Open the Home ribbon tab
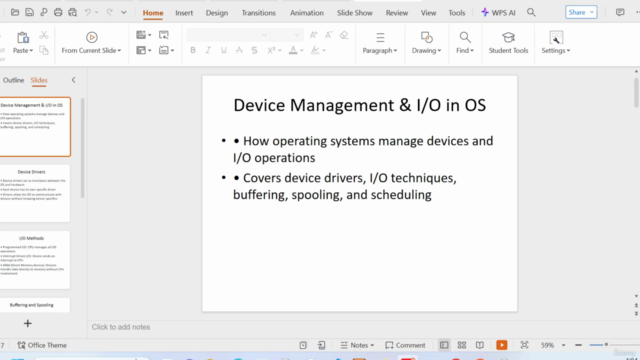640x360 pixels. (153, 13)
